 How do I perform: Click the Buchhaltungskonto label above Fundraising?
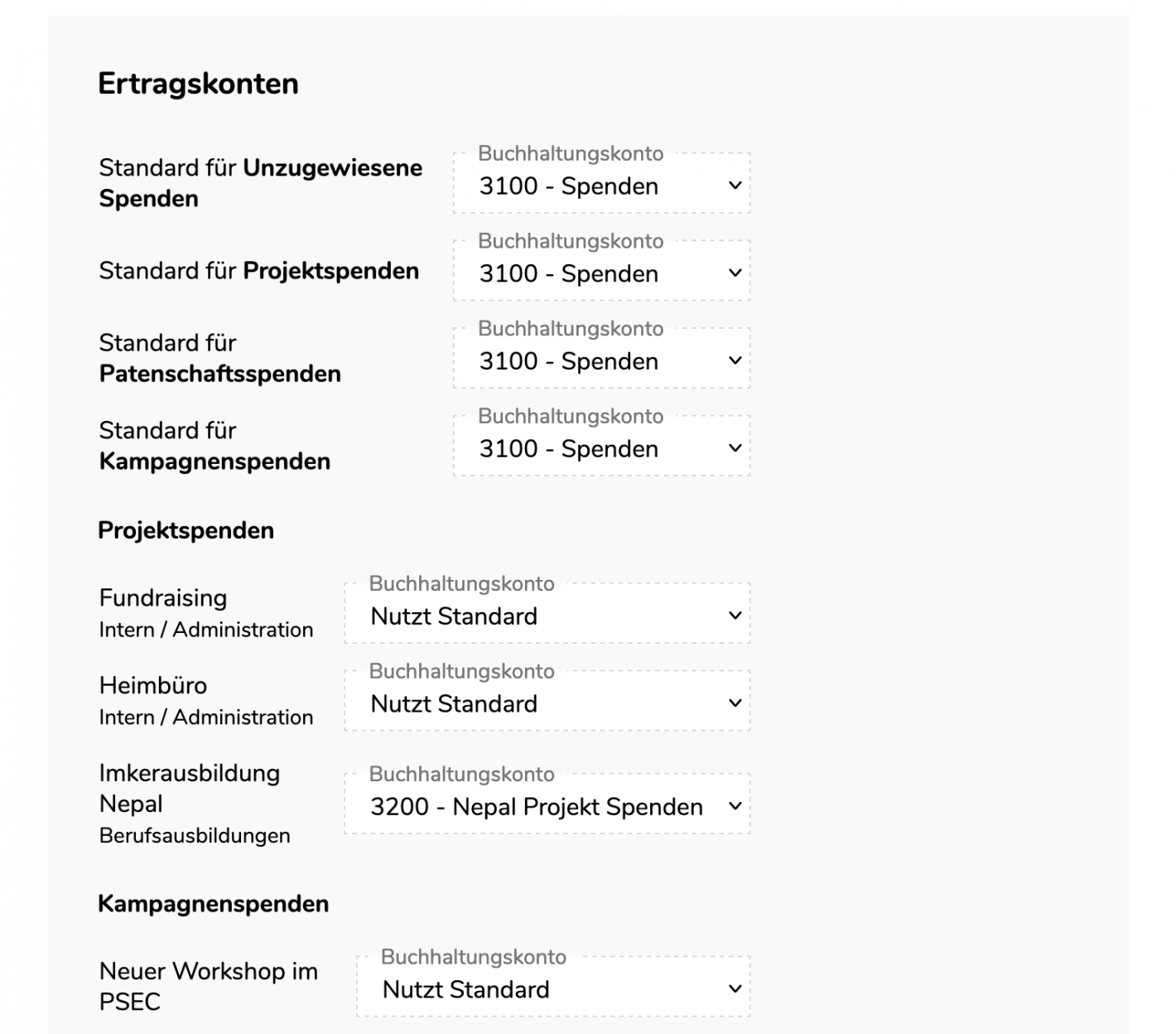[x=462, y=583]
